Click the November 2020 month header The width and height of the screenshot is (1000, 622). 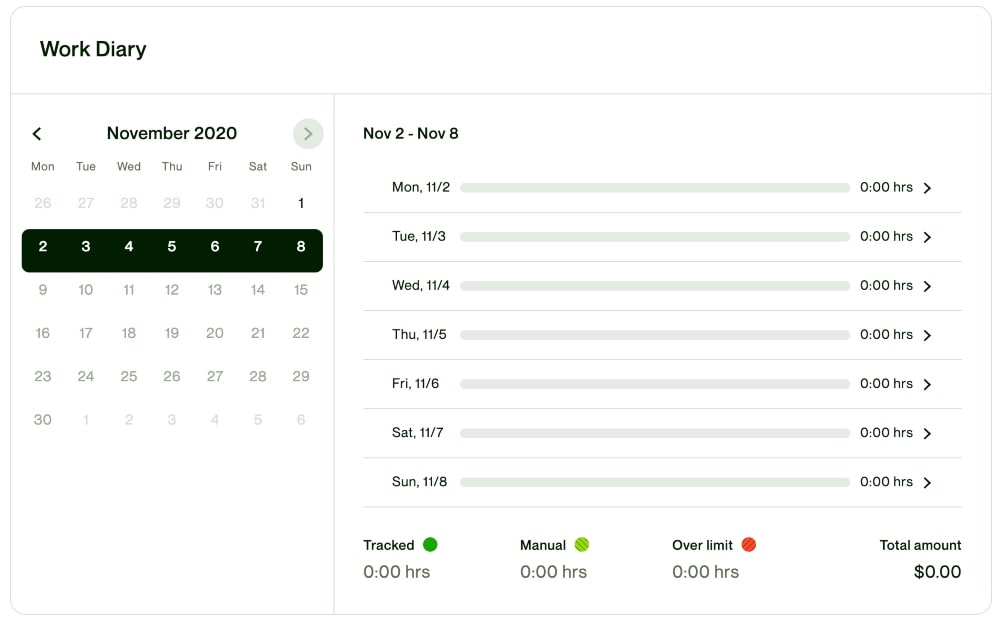pos(171,133)
